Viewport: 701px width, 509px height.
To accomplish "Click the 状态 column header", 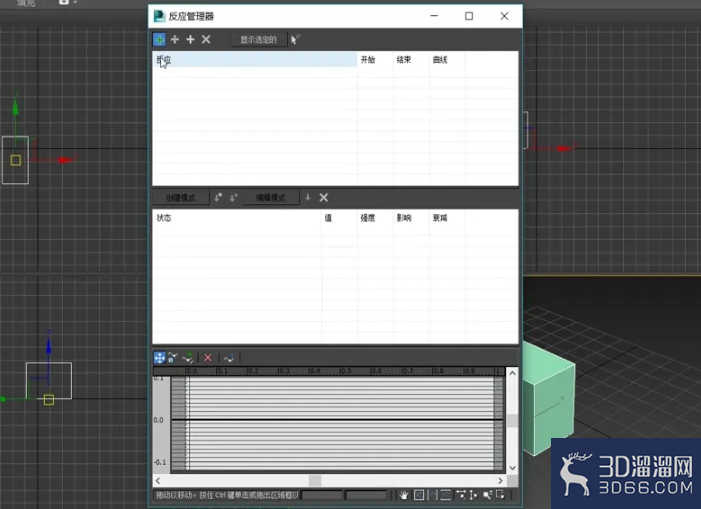I will (x=237, y=218).
